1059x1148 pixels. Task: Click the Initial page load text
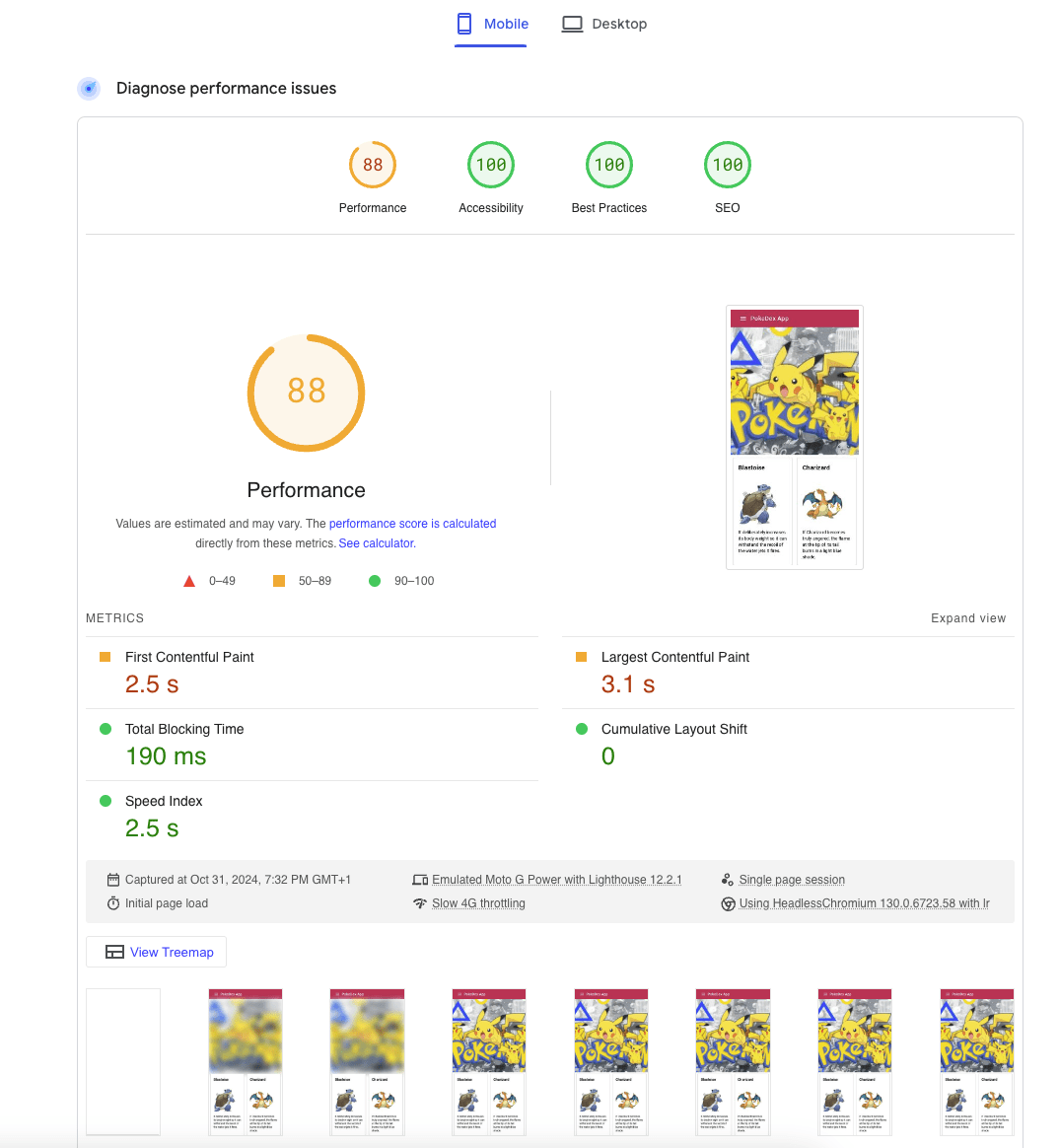click(x=166, y=903)
